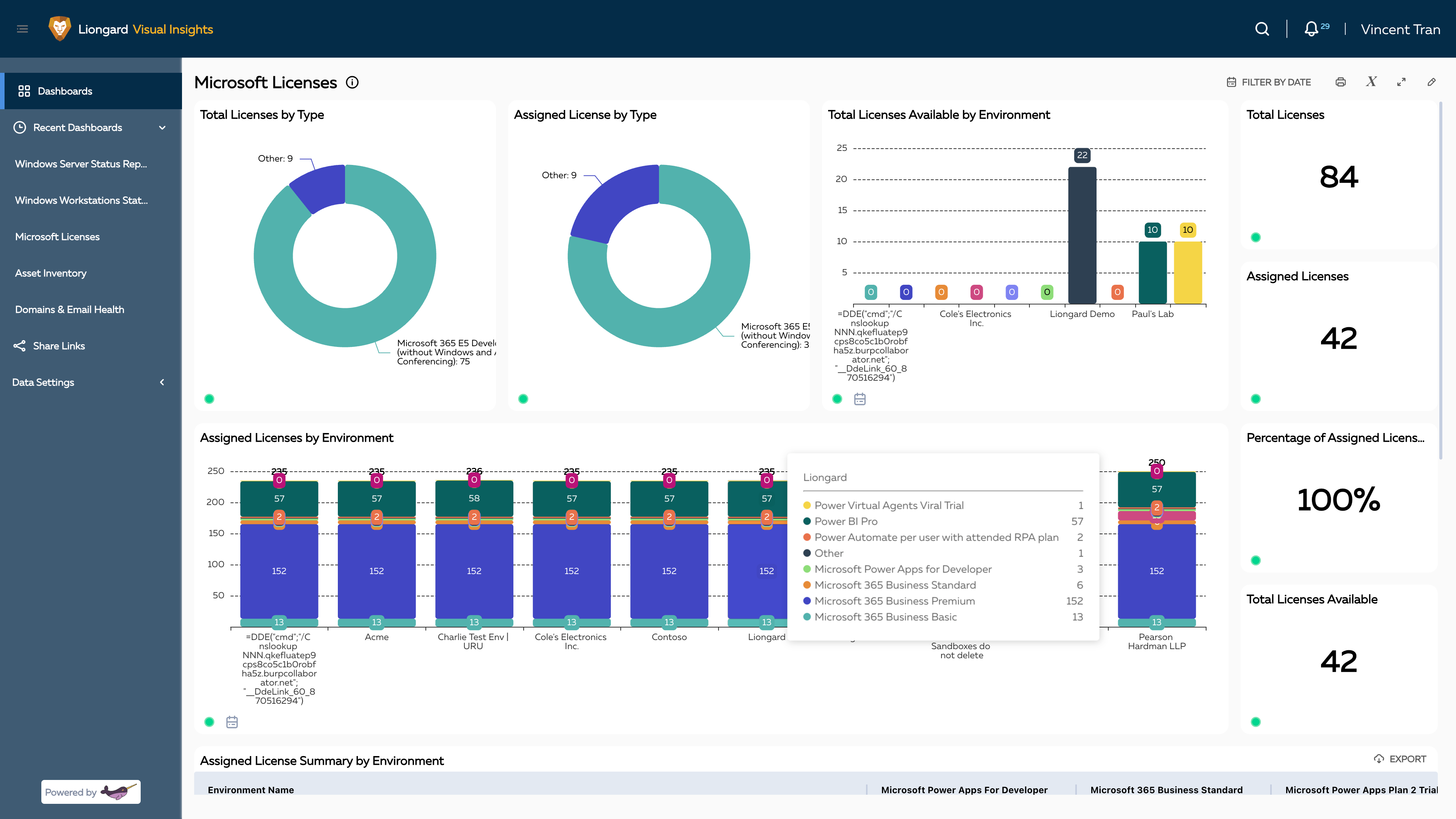Export dashboard with the Excel X icon
Image resolution: width=1456 pixels, height=819 pixels.
coord(1371,82)
